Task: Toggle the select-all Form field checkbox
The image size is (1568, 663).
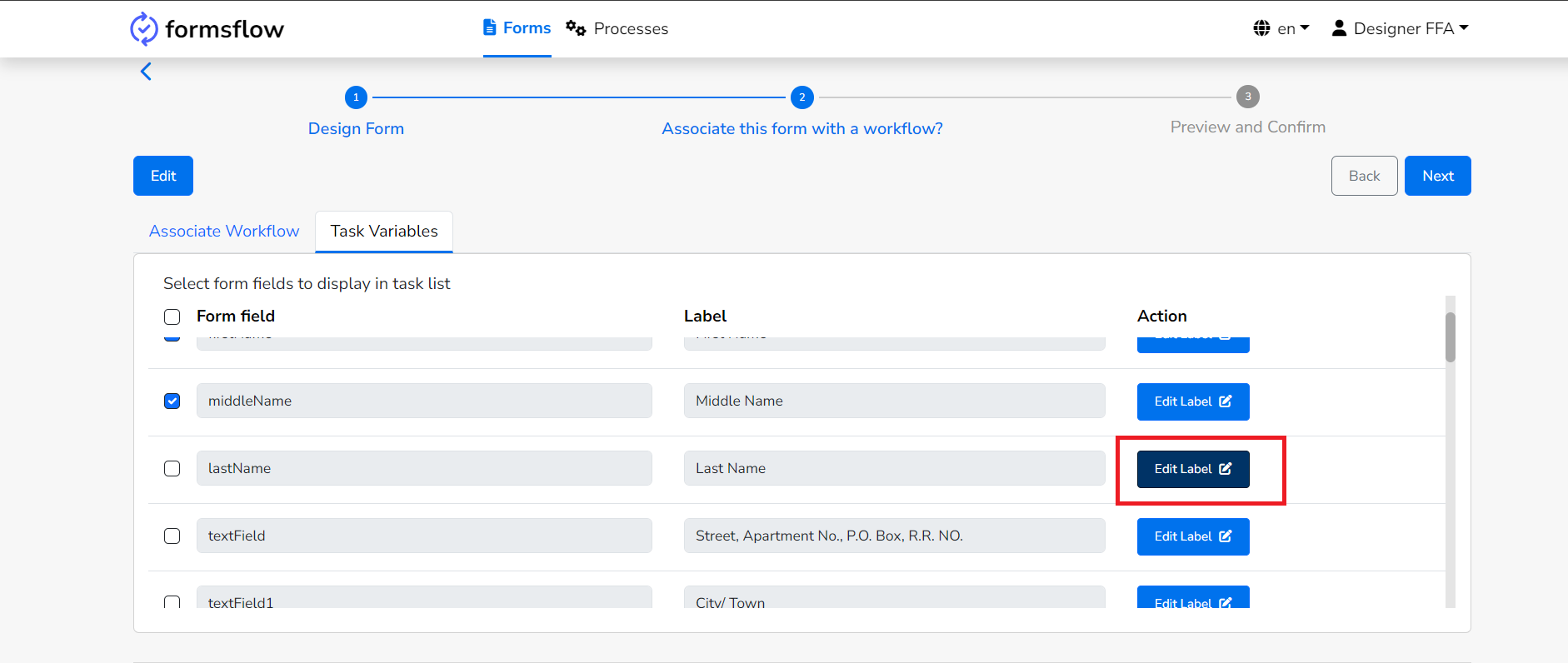Action: coord(172,317)
